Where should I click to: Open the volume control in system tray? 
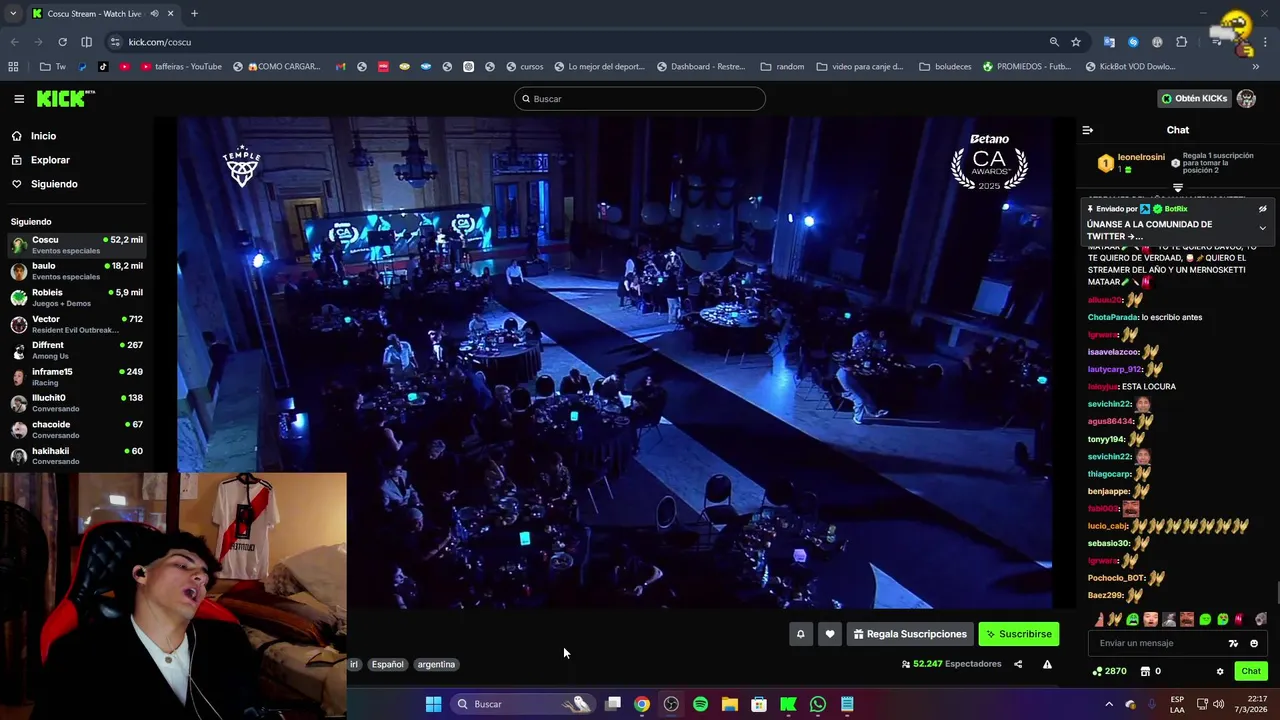point(1218,704)
